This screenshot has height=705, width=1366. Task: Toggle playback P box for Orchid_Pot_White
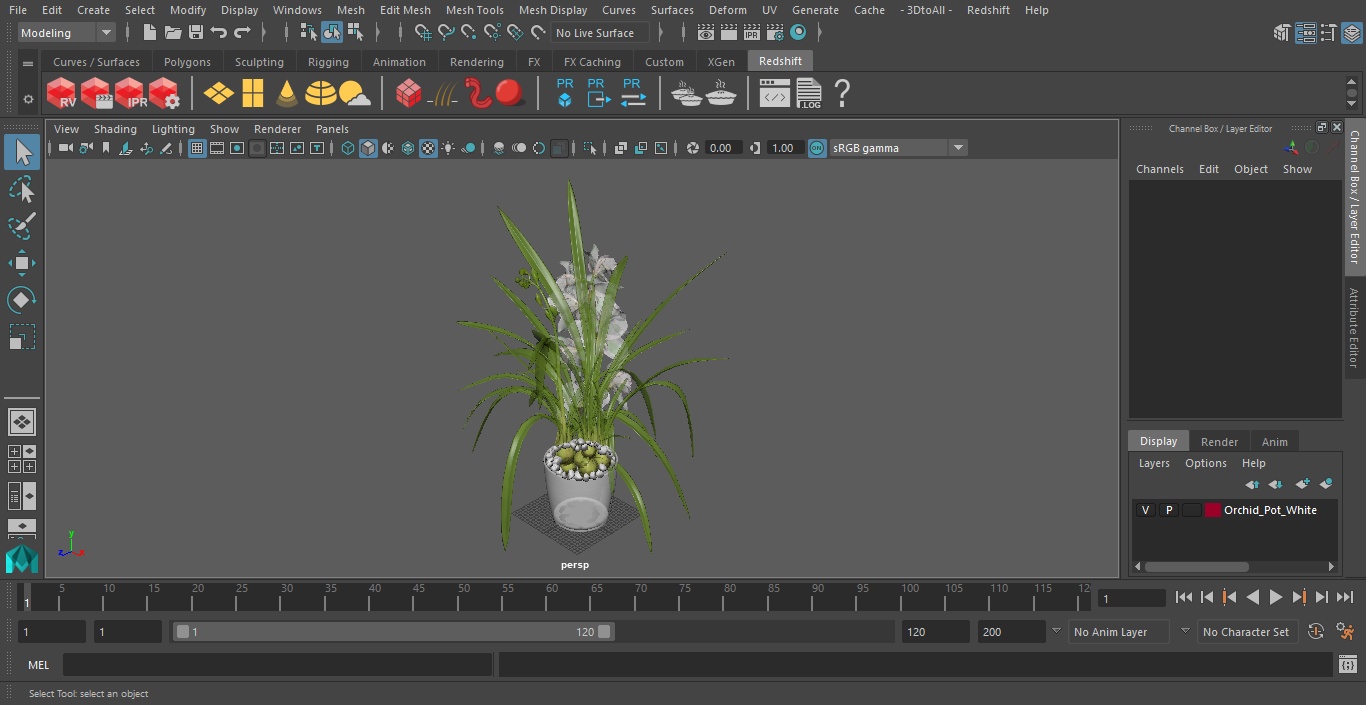(1168, 510)
